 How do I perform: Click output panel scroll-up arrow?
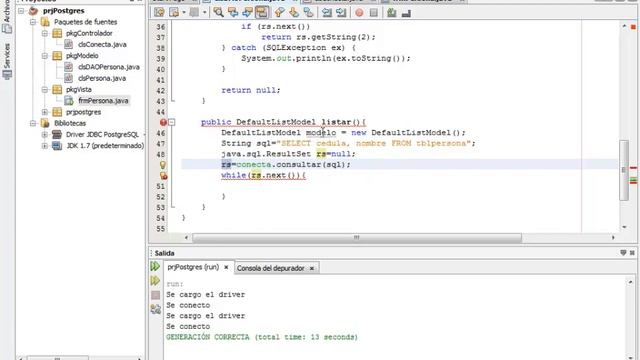630,282
